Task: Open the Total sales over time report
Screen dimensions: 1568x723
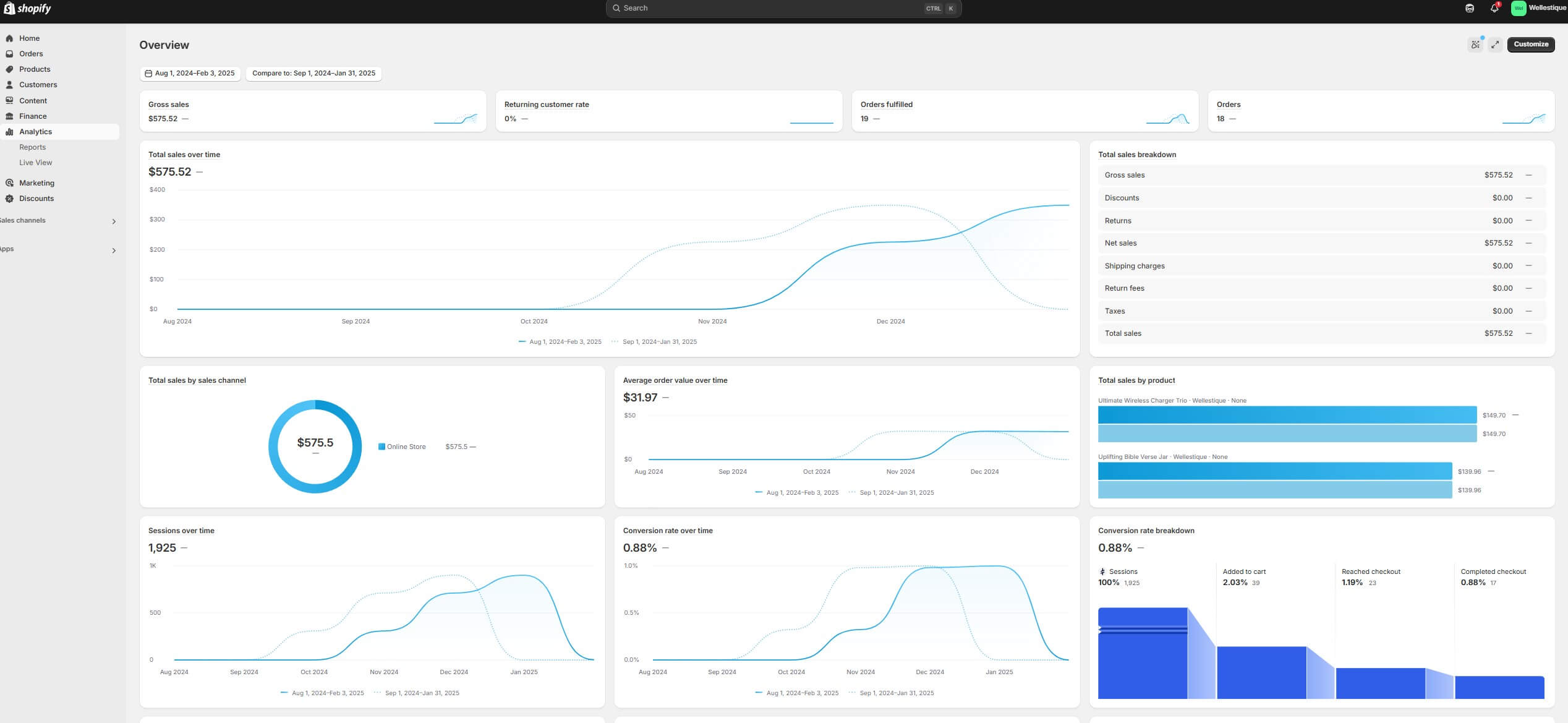Action: pyautogui.click(x=184, y=155)
